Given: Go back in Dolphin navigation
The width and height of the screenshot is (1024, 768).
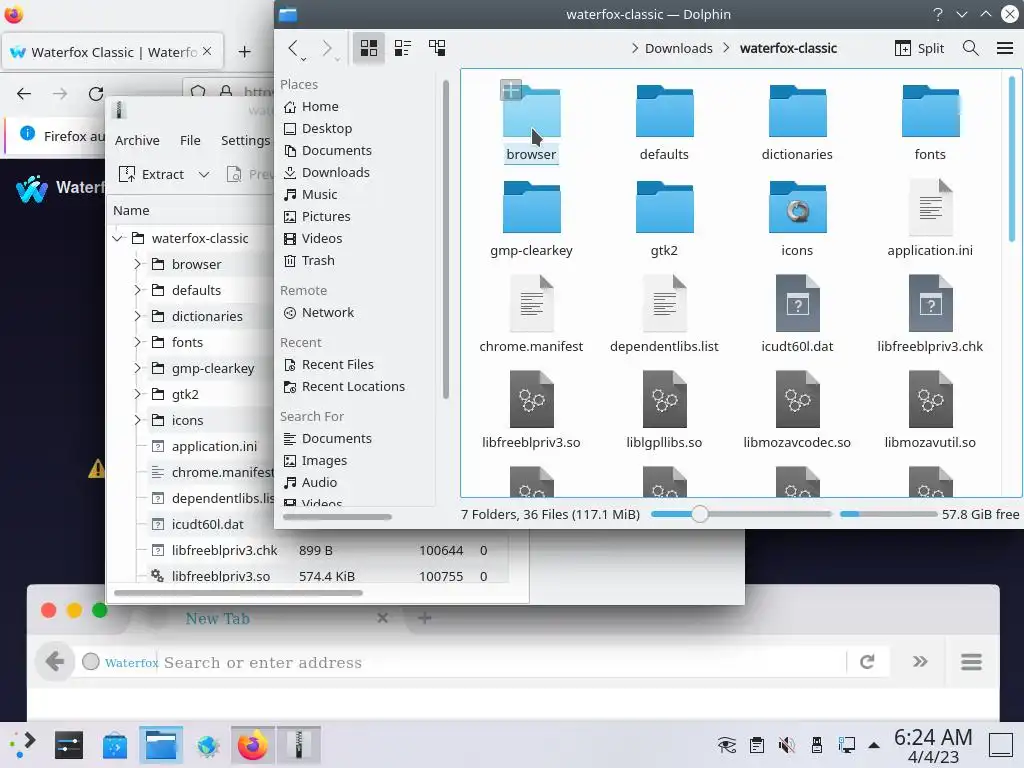Looking at the screenshot, I should click(293, 48).
